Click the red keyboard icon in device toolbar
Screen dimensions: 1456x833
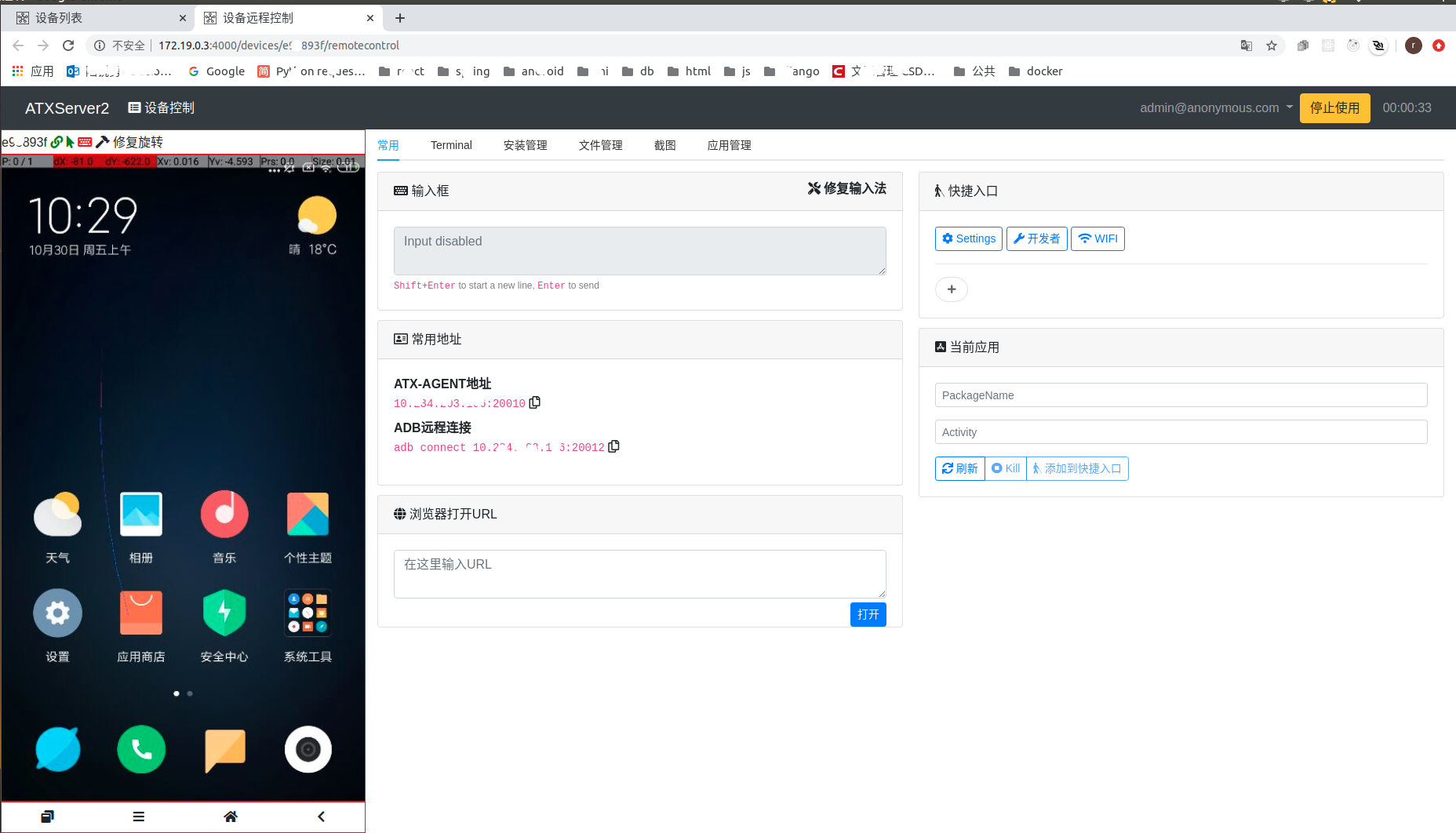(x=84, y=142)
